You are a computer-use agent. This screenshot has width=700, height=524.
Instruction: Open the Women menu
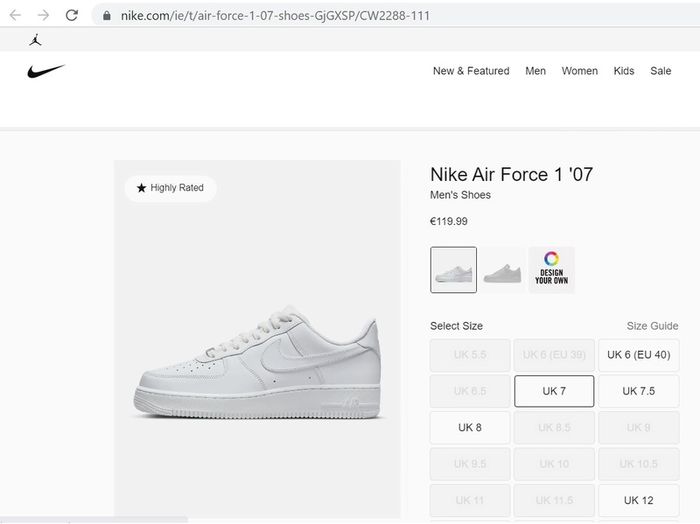click(579, 71)
